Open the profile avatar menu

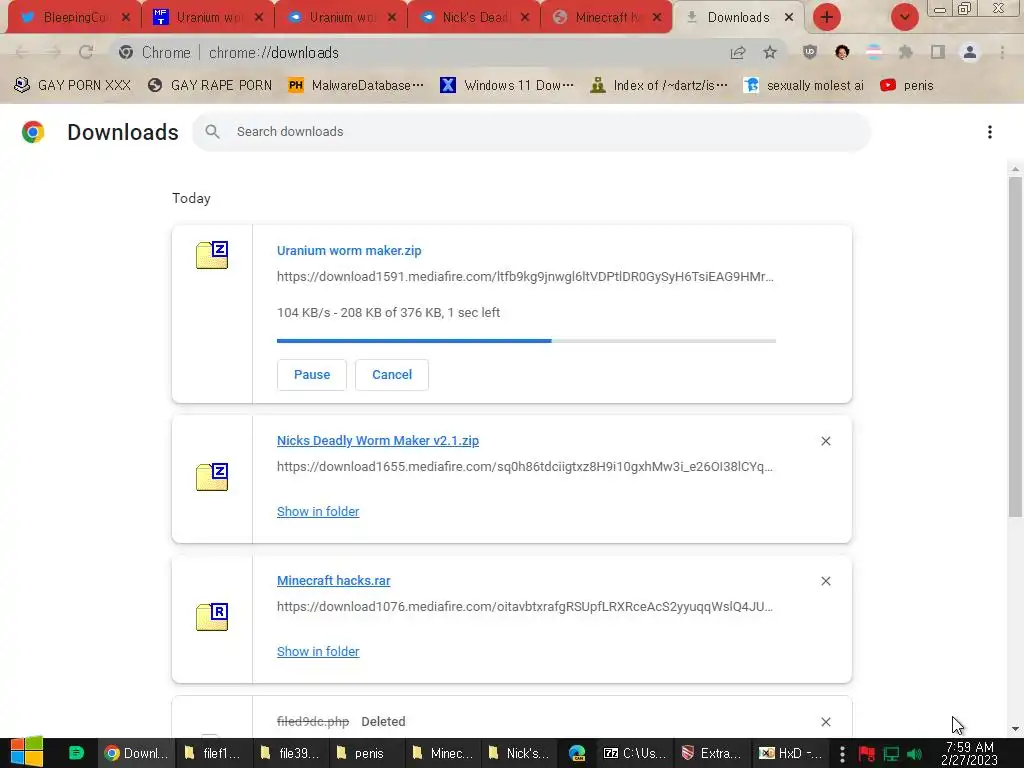[x=970, y=52]
